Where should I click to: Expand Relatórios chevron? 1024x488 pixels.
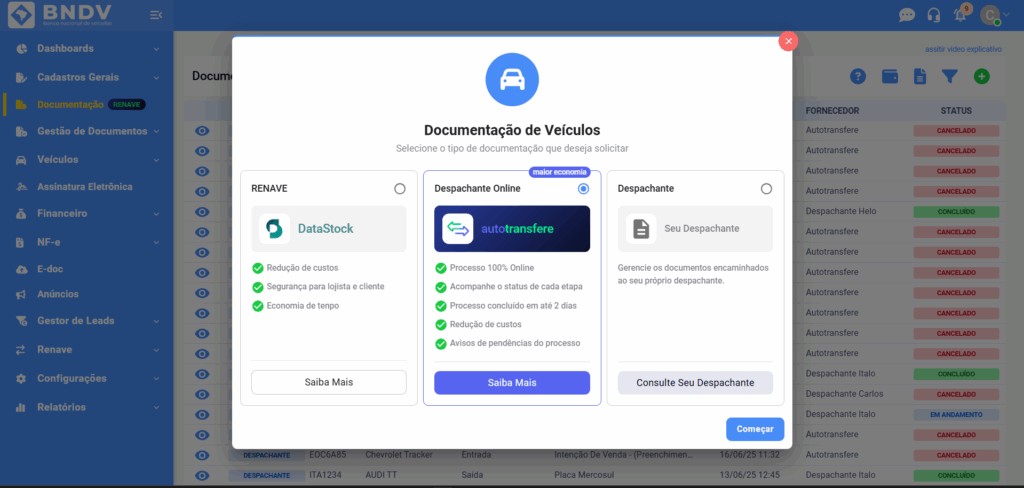coord(157,407)
